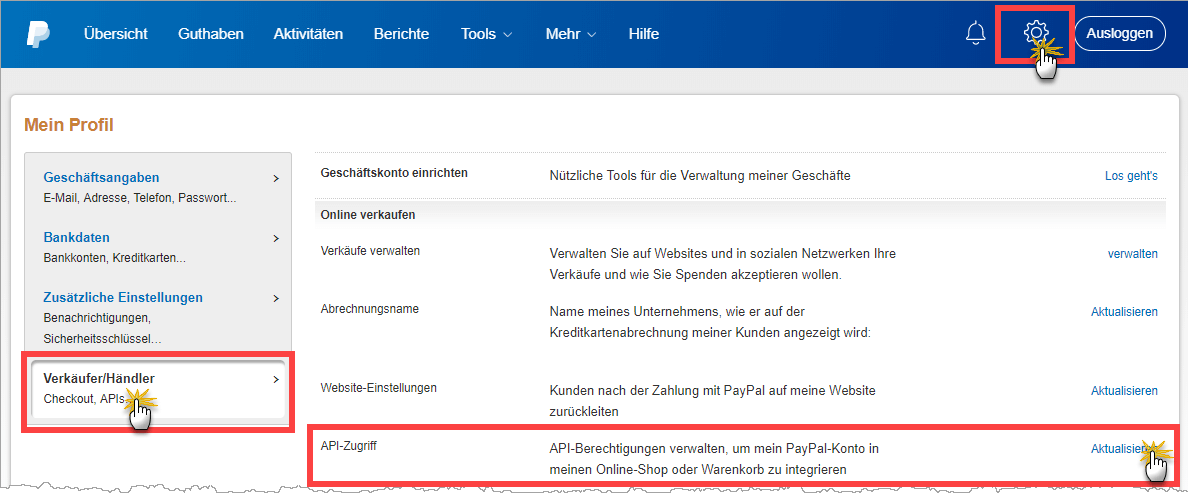The image size is (1188, 493).
Task: Click verwalten link for Verkäufe verwalten
Action: click(x=1133, y=254)
